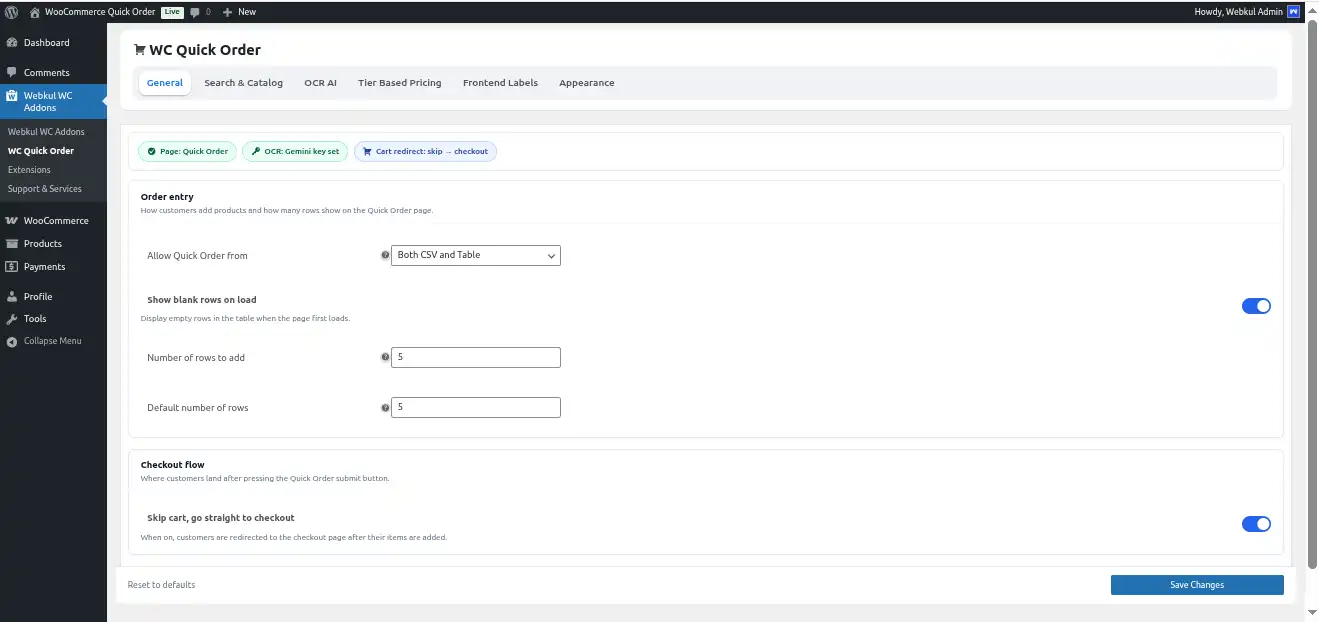Image resolution: width=1319 pixels, height=622 pixels.
Task: Open Support & Services submenu link
Action: click(45, 189)
